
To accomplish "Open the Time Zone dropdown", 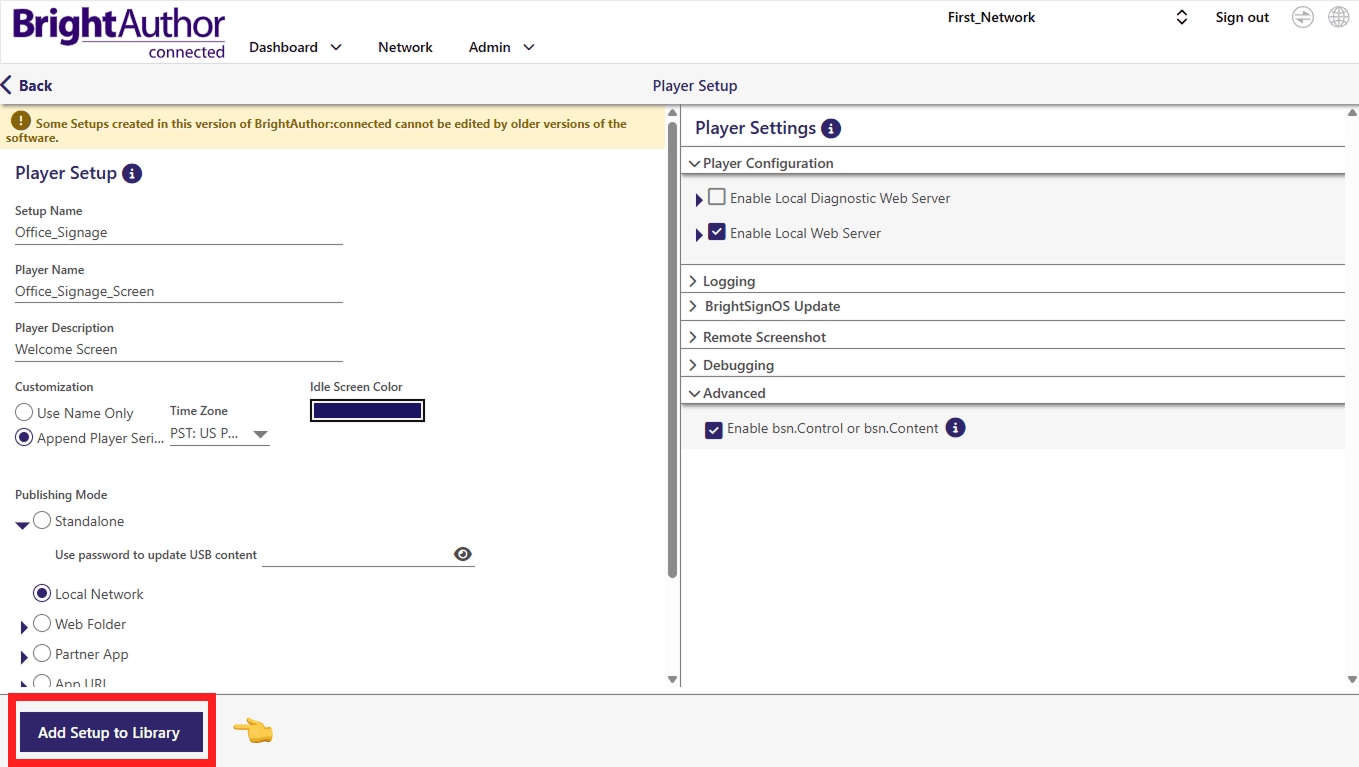I will click(220, 435).
